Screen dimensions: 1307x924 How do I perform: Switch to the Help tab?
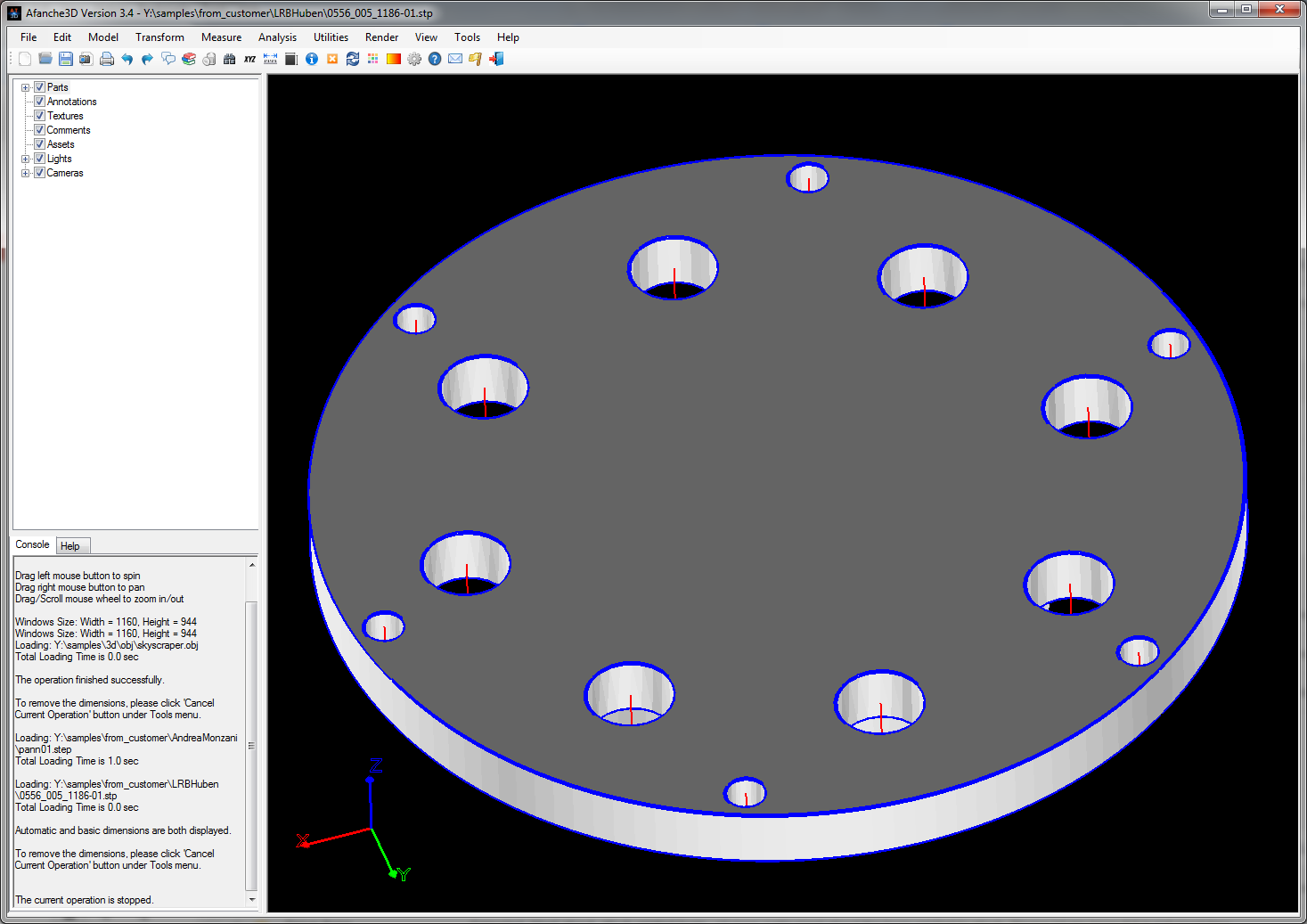click(x=70, y=546)
